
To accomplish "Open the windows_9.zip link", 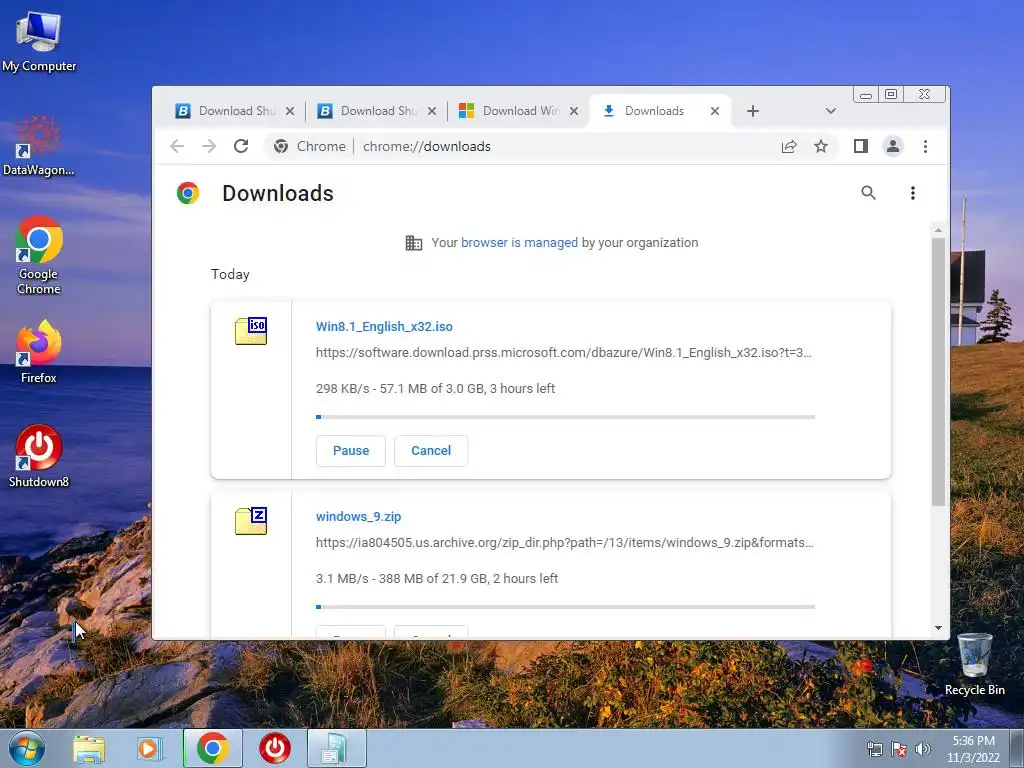I will click(x=359, y=517).
